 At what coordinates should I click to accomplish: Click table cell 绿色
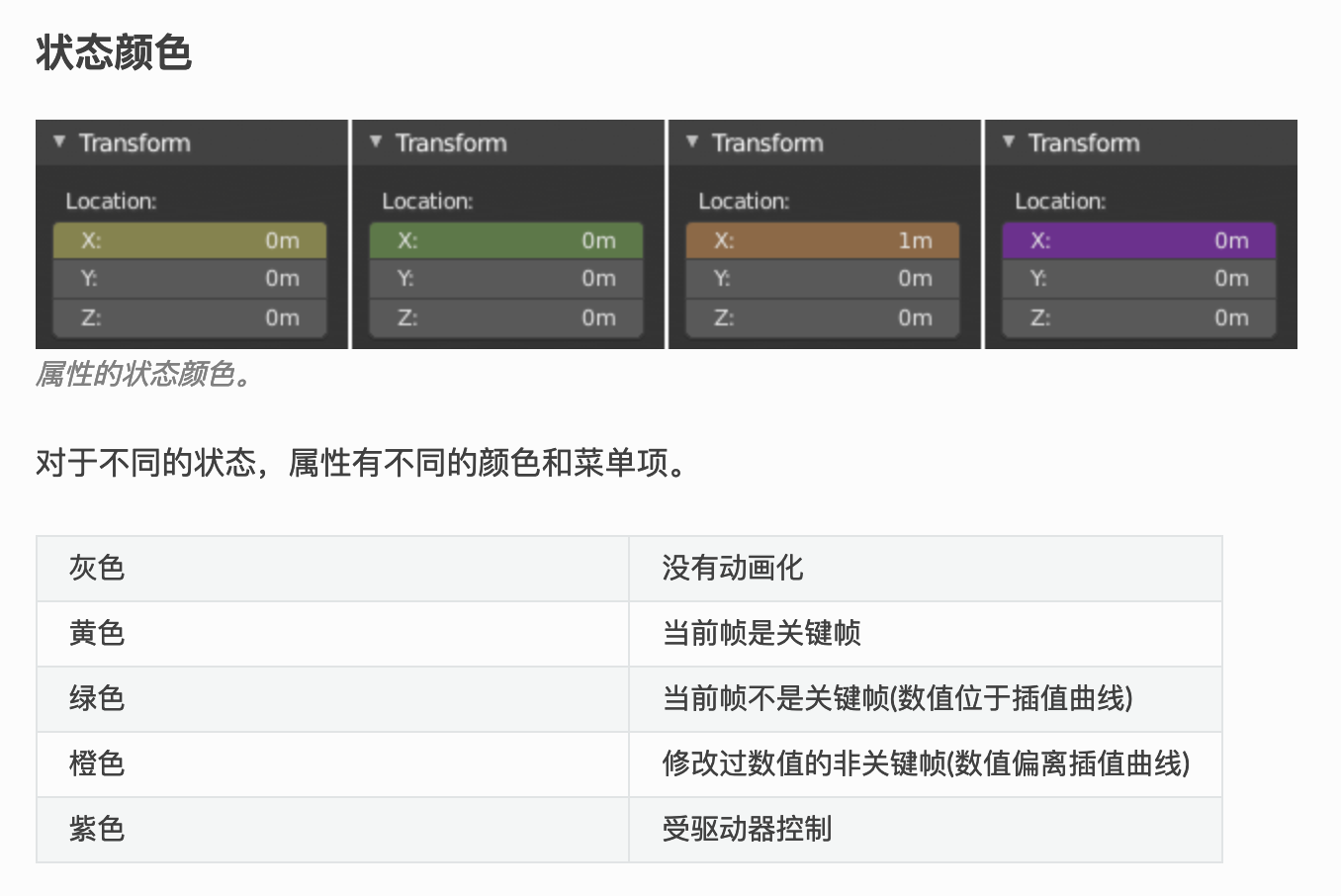click(332, 699)
